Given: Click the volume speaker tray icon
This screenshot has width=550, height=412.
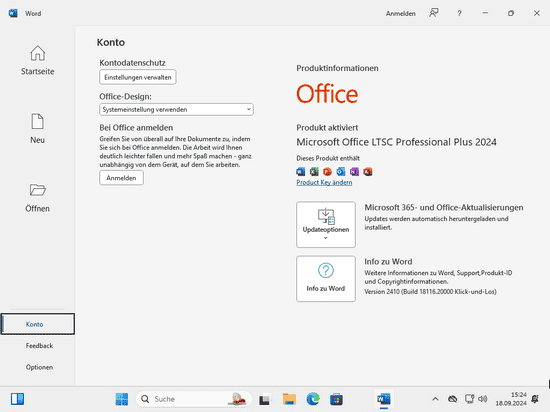Looking at the screenshot, I should [x=483, y=399].
